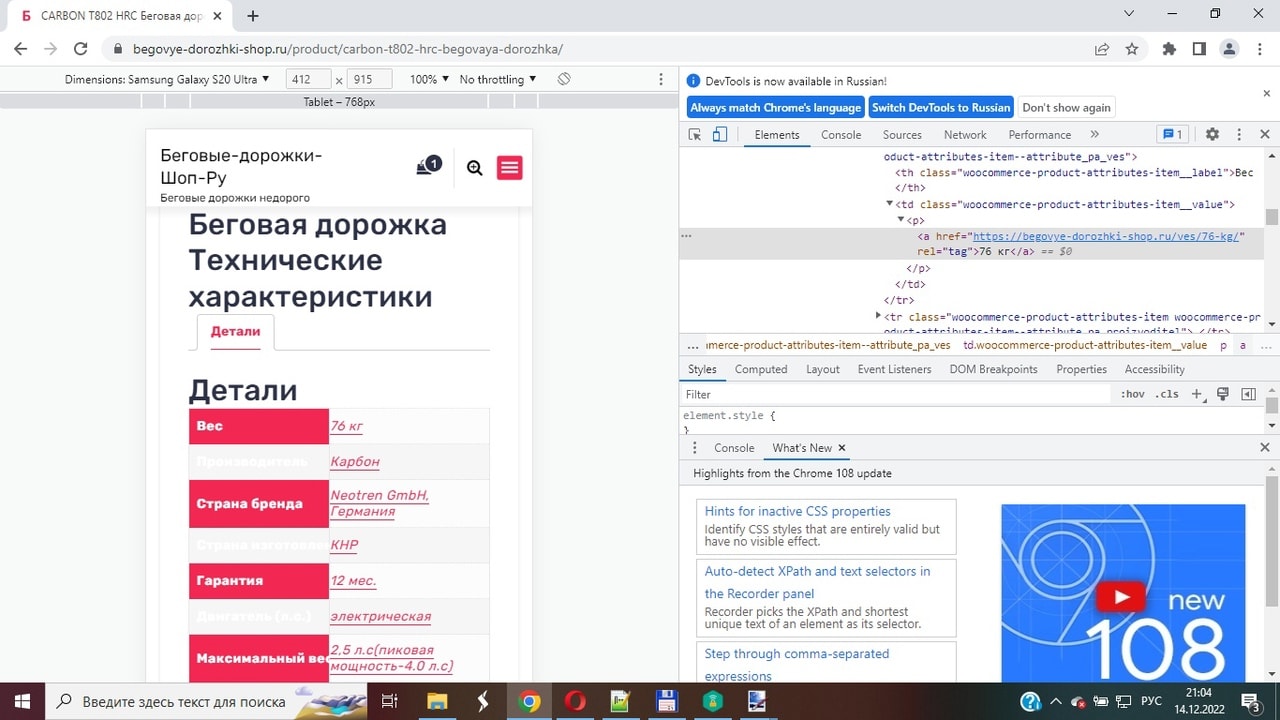Screen dimensions: 1280x720
Task: Open device toolbar more options menu
Action: (660, 79)
